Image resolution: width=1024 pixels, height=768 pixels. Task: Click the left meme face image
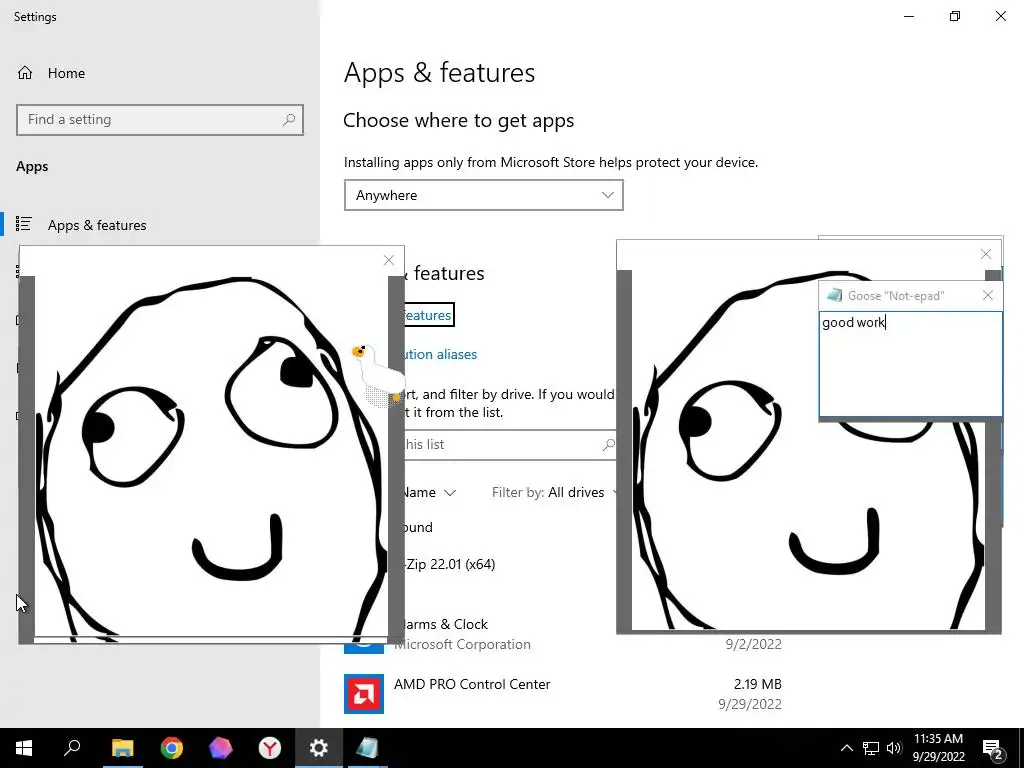[x=210, y=456]
